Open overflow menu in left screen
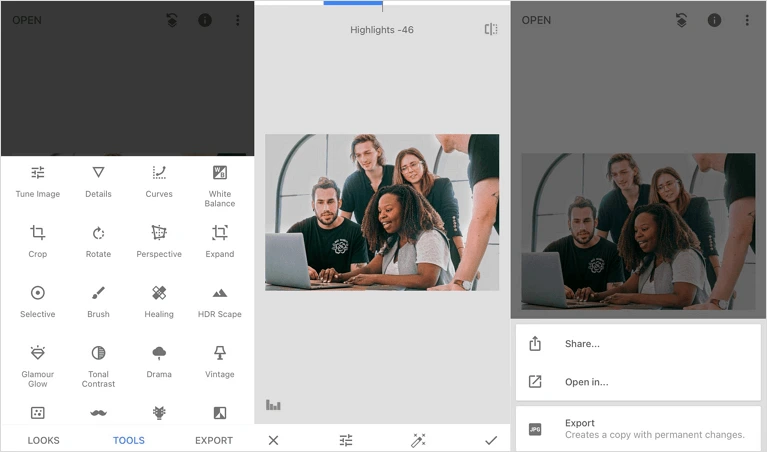 click(x=238, y=20)
